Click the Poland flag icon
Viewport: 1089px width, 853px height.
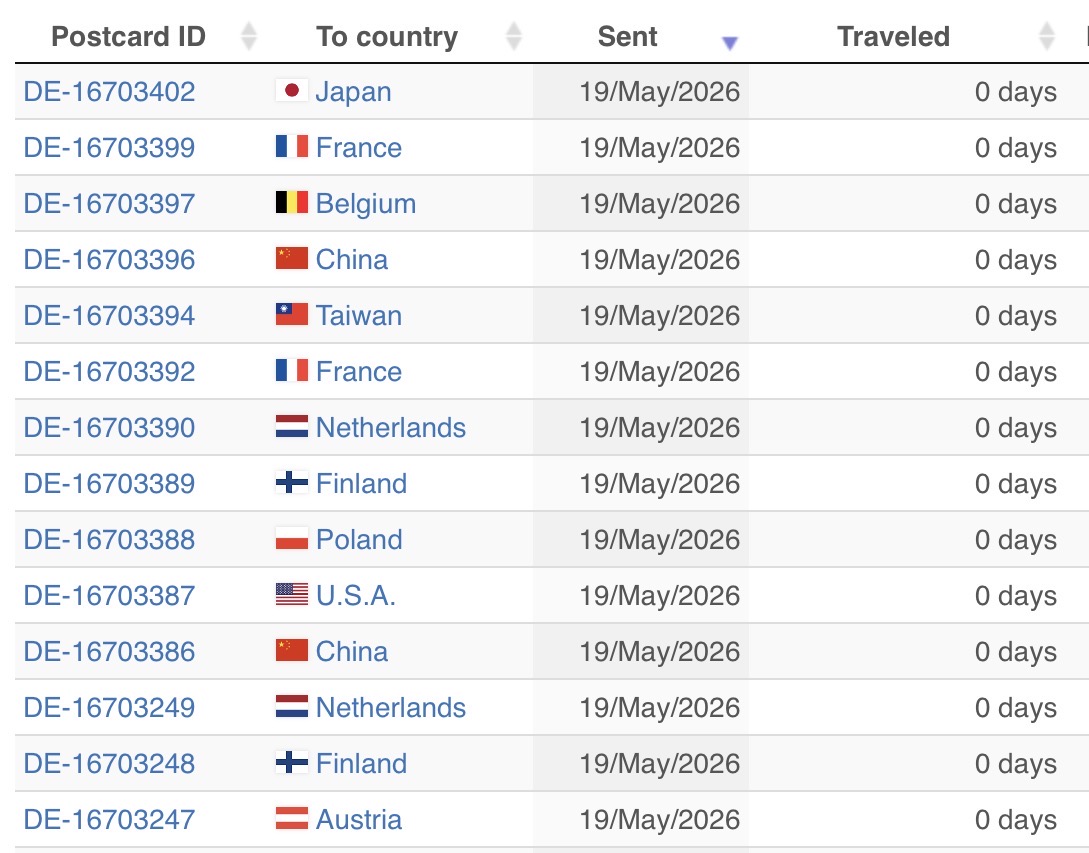292,538
